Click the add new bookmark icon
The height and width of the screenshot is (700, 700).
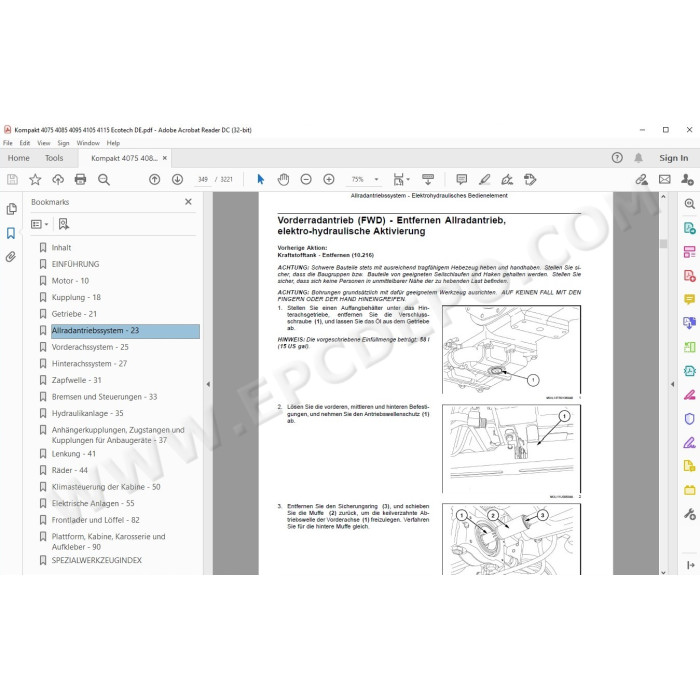(64, 224)
